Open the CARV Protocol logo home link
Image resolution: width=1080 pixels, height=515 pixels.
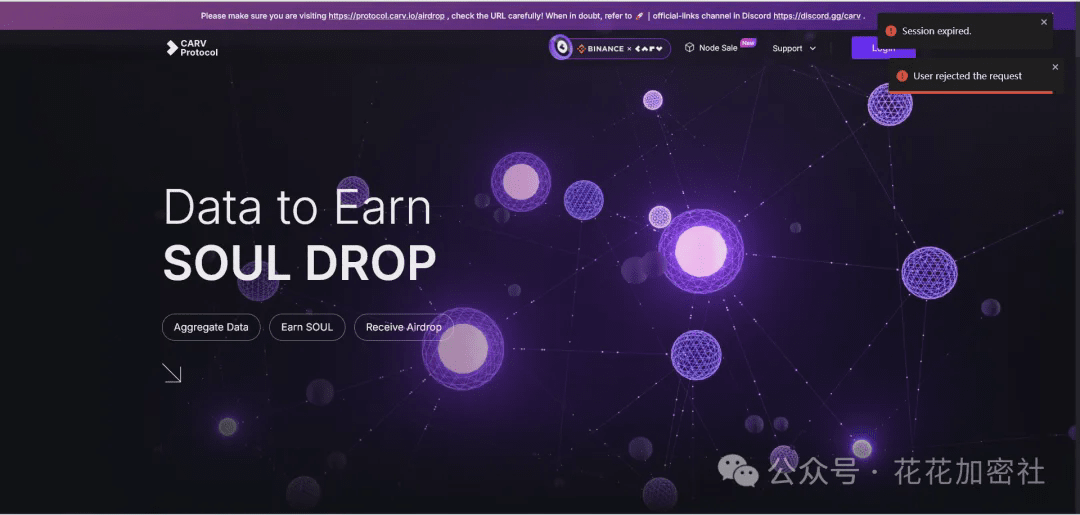[192, 48]
